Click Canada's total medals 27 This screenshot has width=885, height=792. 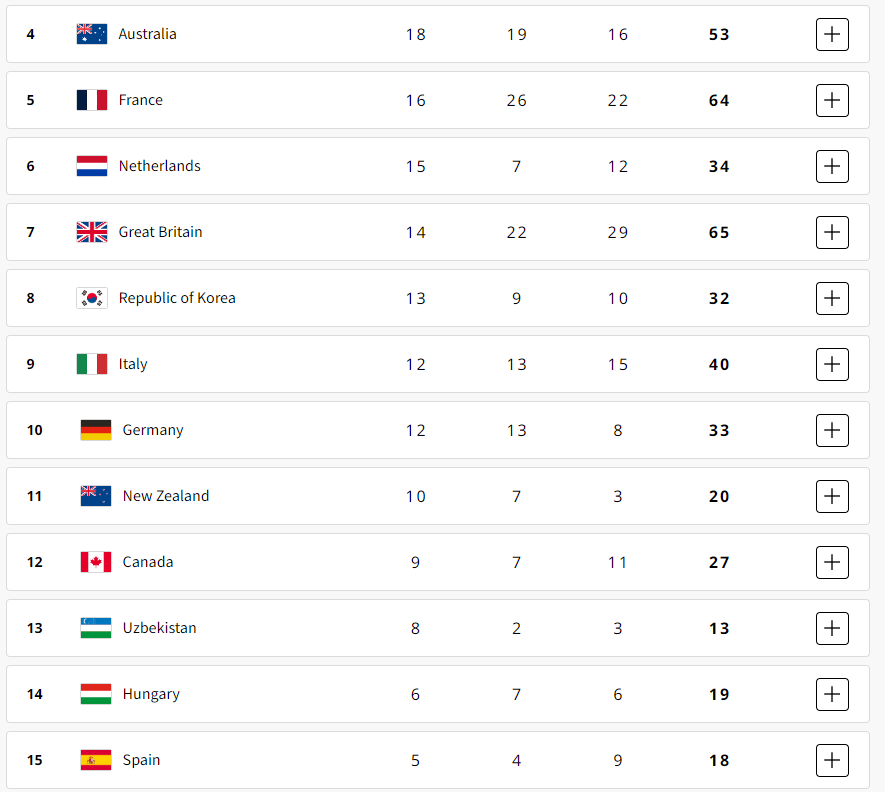click(719, 562)
